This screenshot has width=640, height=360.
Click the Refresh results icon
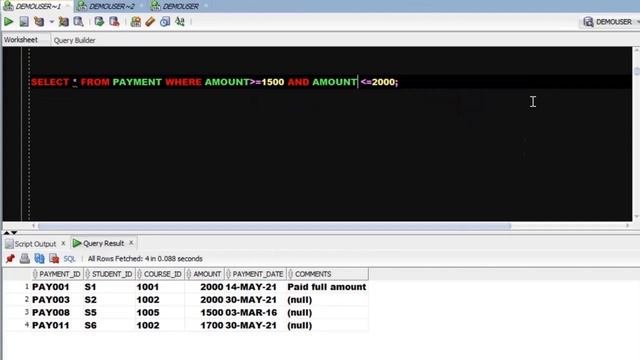(x=39, y=258)
